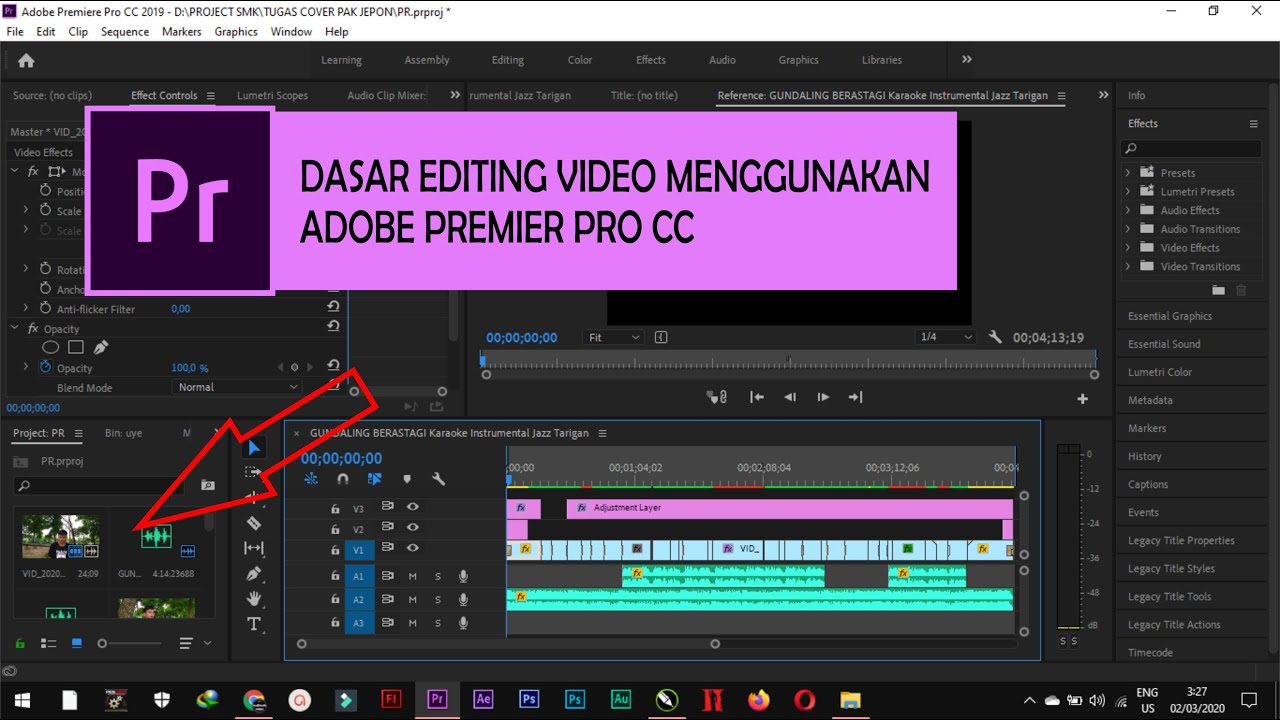This screenshot has width=1280, height=720.
Task: Click the Project panel search field
Action: pos(101,486)
